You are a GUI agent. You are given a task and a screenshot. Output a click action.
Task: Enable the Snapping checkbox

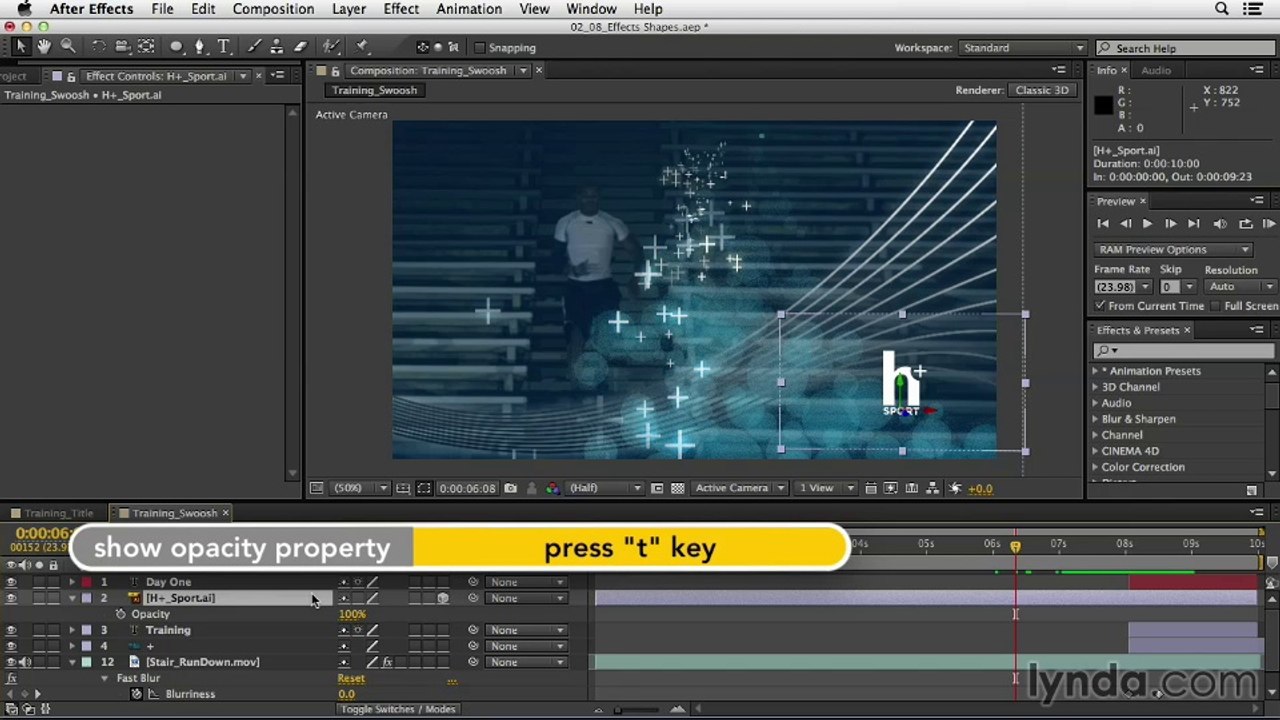coord(480,47)
